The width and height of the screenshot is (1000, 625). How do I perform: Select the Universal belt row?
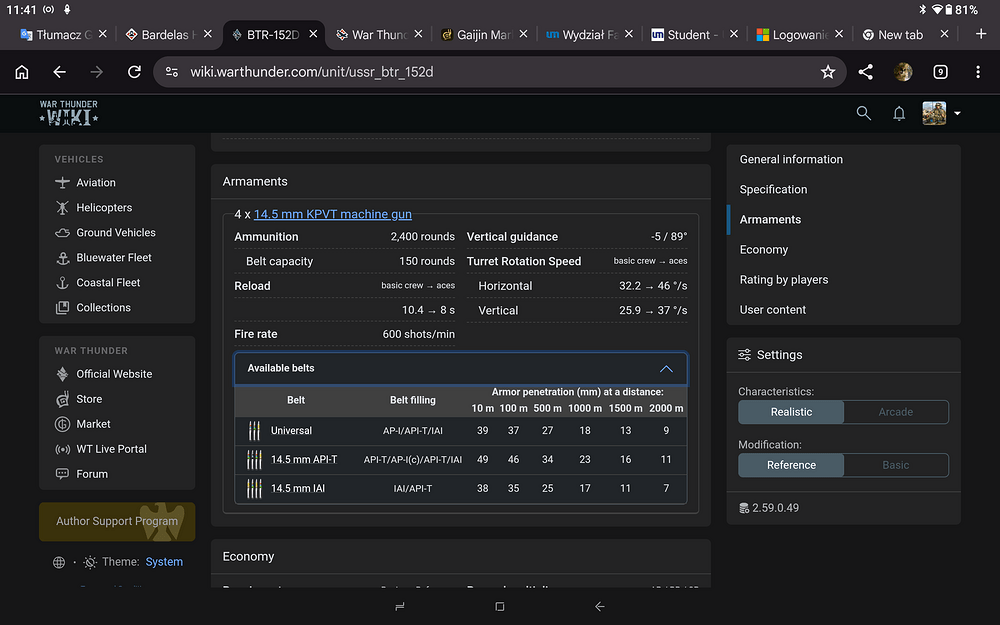(460, 430)
